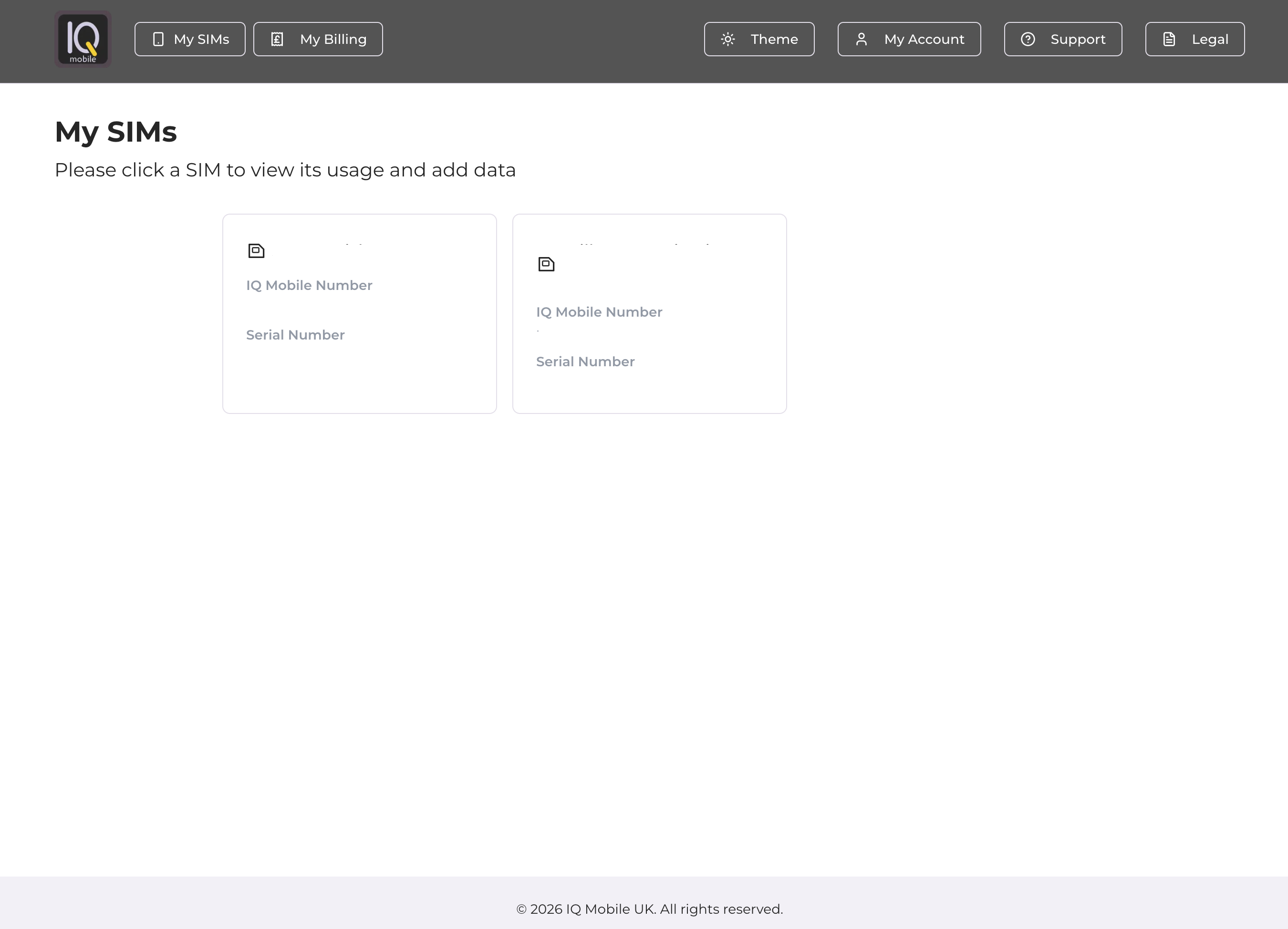
Task: Click the document icon in Legal
Action: tap(1169, 39)
